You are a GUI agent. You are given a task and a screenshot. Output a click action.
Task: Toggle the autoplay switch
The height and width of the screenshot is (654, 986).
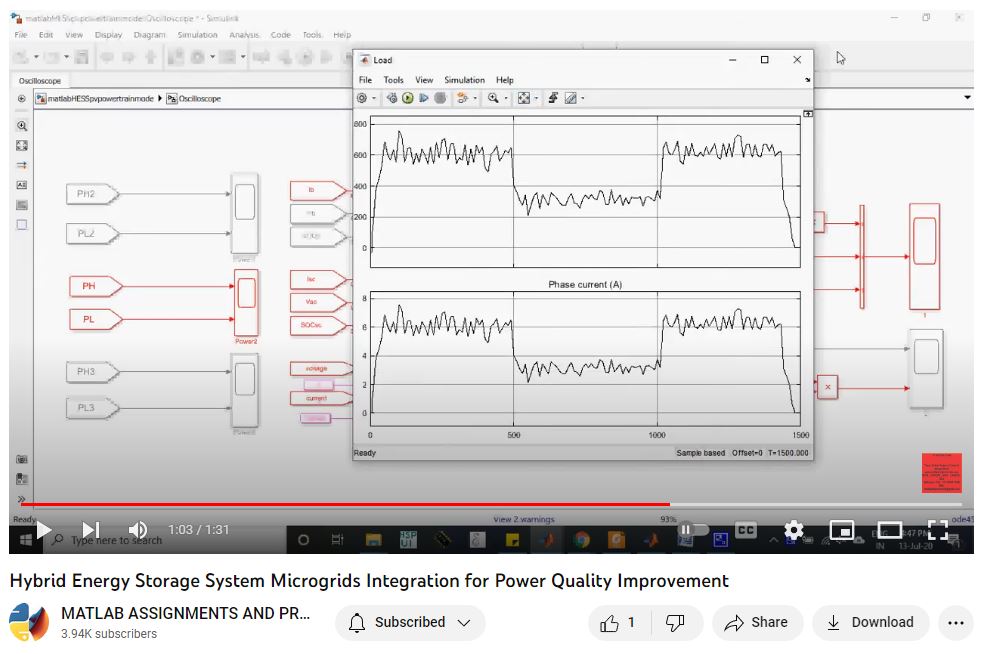692,530
